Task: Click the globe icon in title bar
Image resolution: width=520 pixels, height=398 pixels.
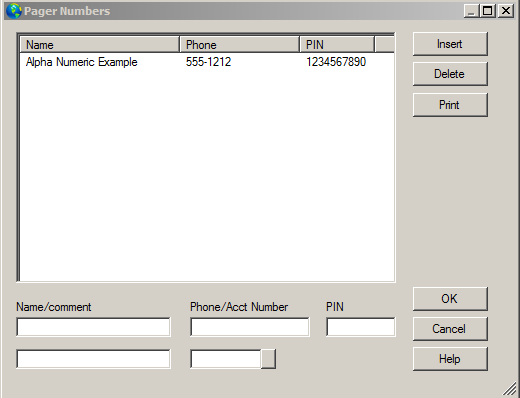Action: [14, 11]
